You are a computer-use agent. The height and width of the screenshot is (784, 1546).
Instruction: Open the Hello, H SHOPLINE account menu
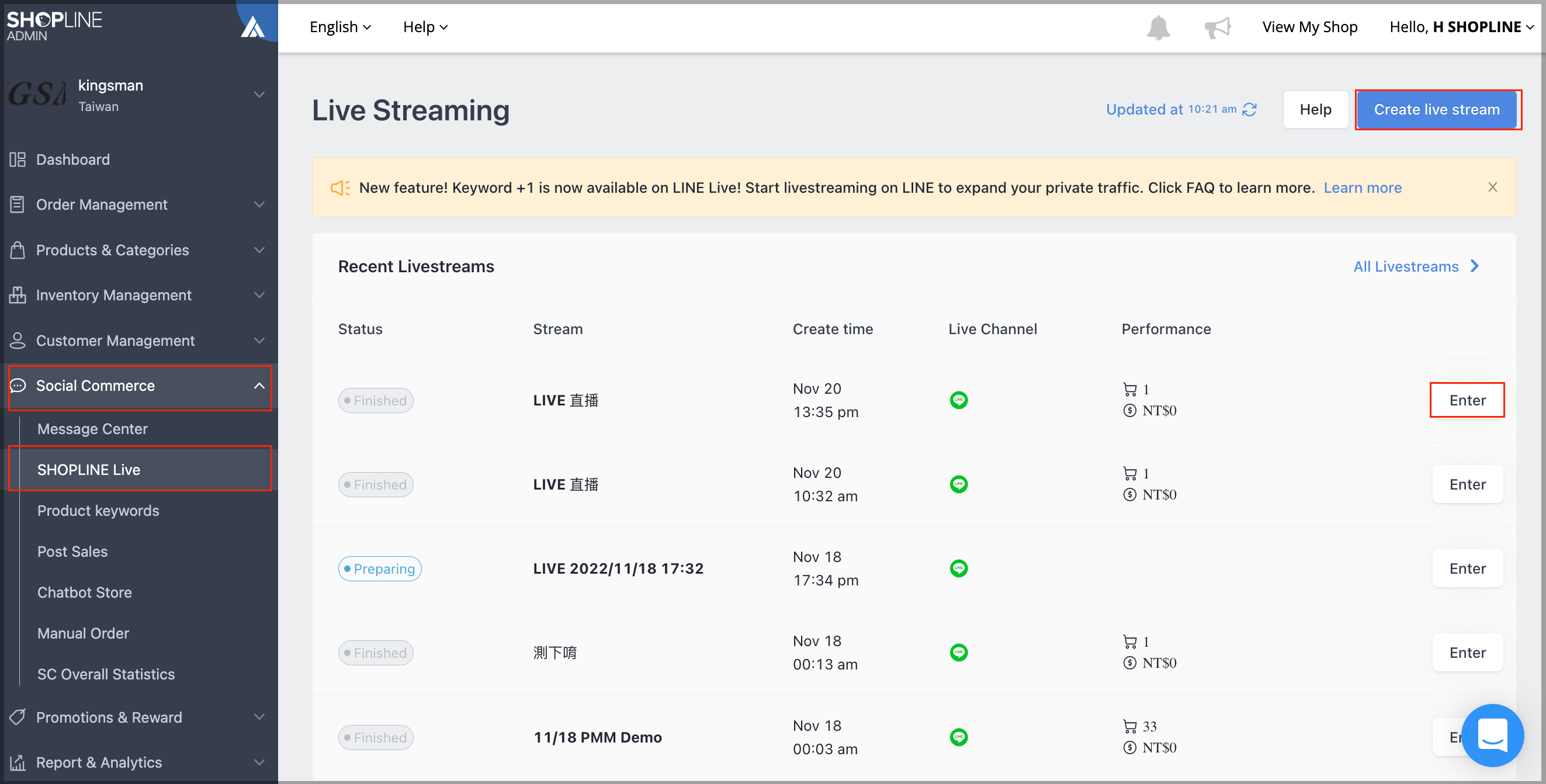pyautogui.click(x=1461, y=27)
